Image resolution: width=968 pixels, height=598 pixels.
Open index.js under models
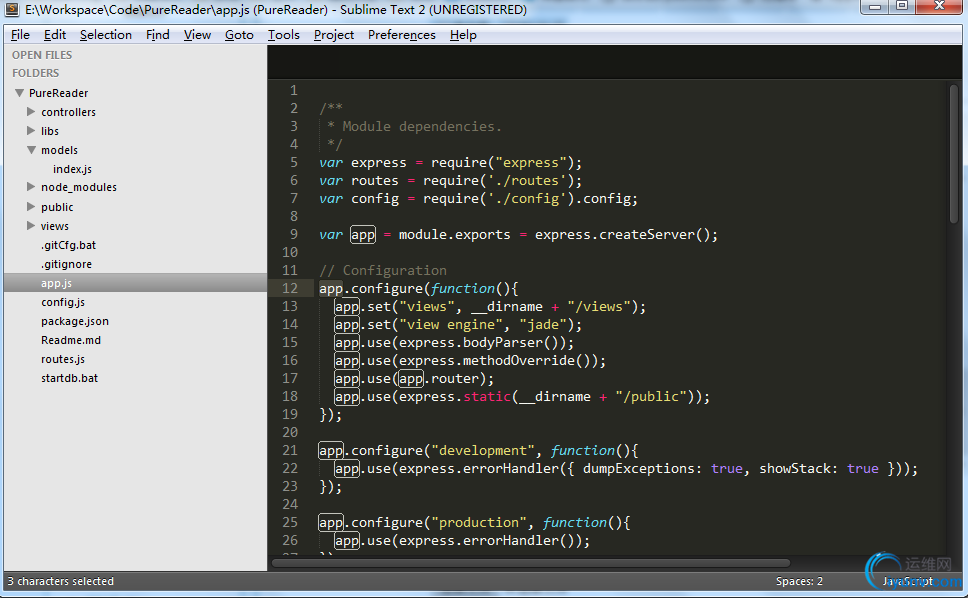pyautogui.click(x=72, y=169)
